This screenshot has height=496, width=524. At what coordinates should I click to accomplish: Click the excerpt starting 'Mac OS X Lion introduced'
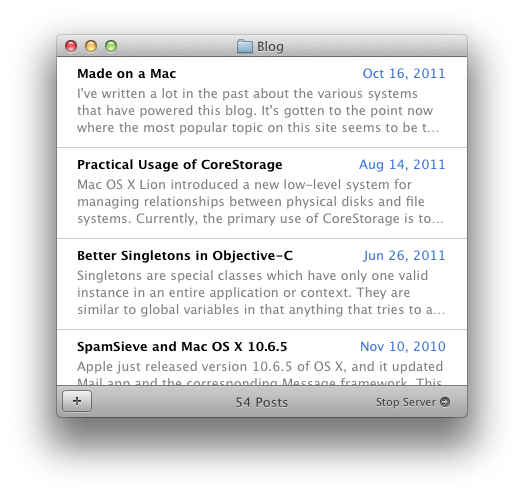261,202
